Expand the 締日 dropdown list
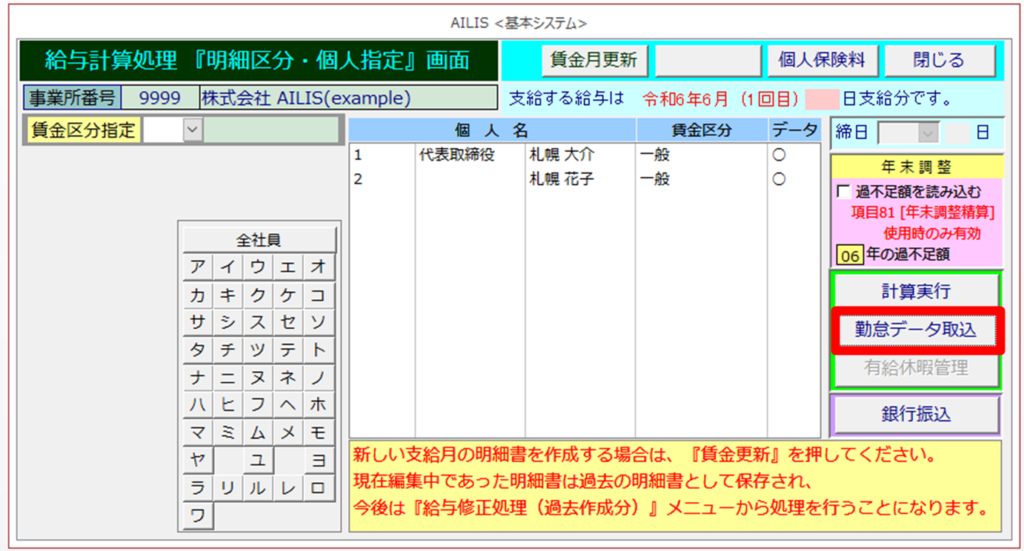 click(928, 131)
